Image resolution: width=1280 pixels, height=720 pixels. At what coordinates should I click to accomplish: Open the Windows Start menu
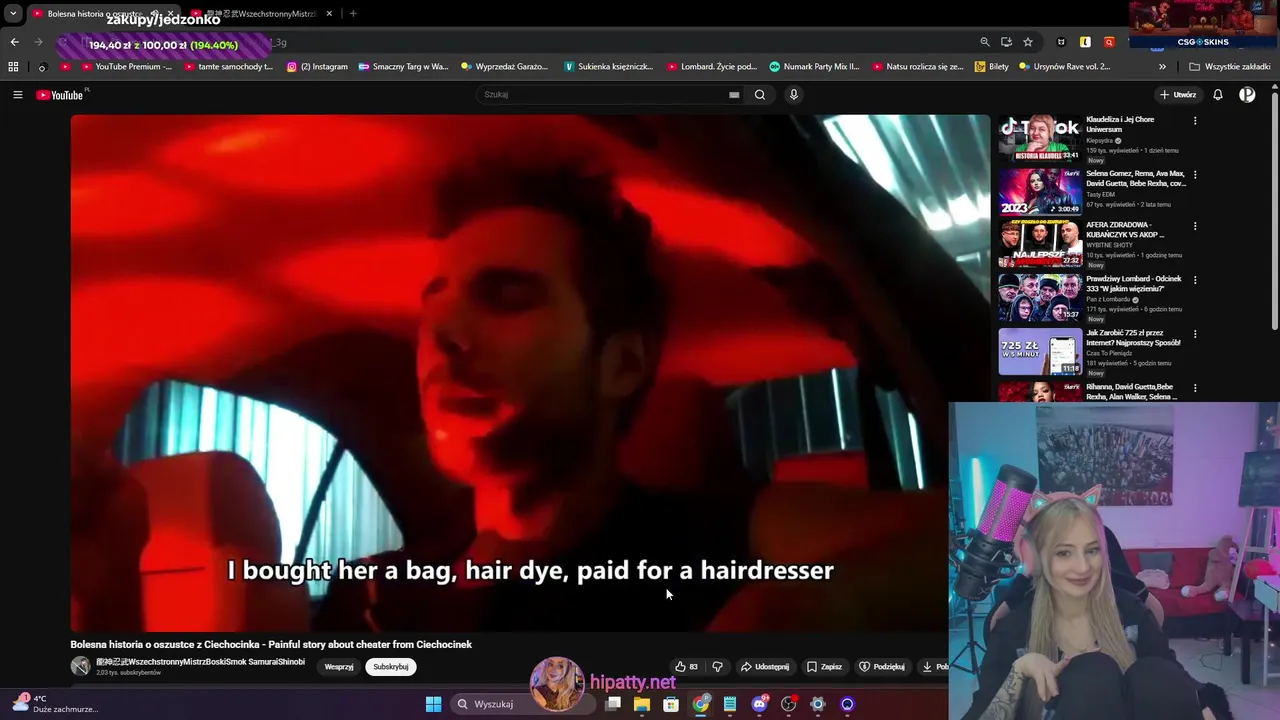click(x=433, y=704)
